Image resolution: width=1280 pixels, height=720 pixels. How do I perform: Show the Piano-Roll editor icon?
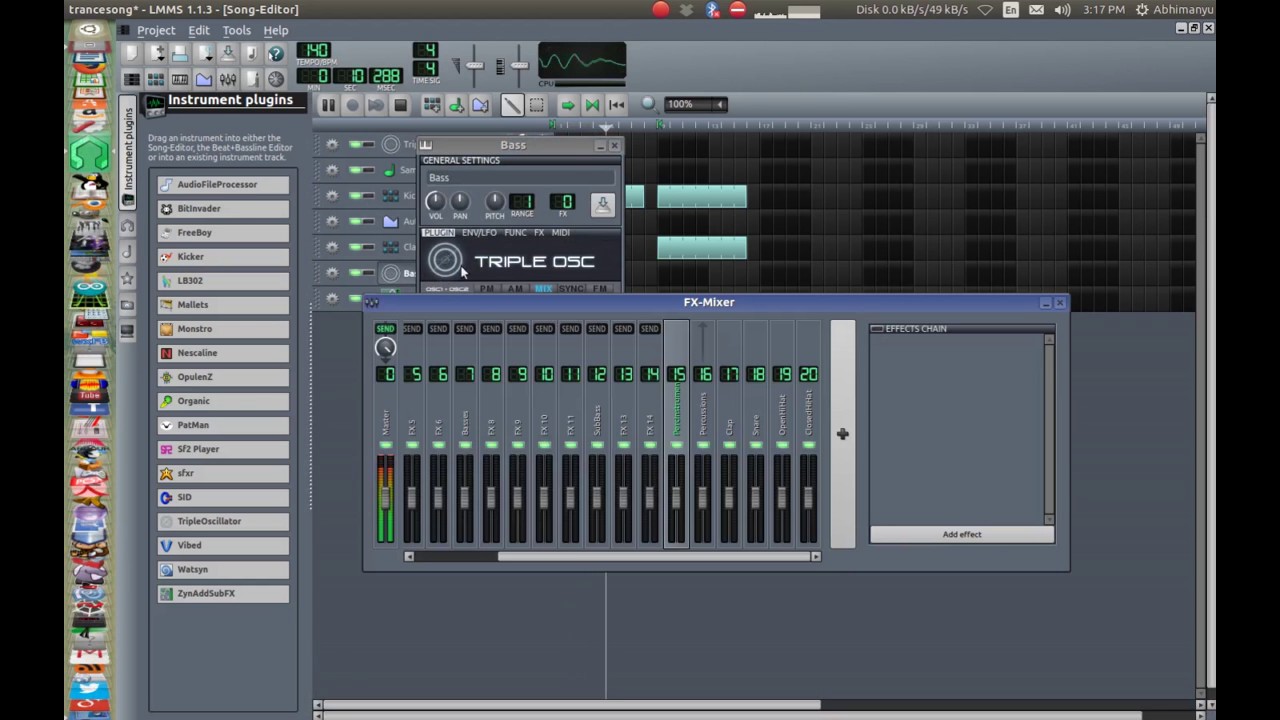pos(179,79)
